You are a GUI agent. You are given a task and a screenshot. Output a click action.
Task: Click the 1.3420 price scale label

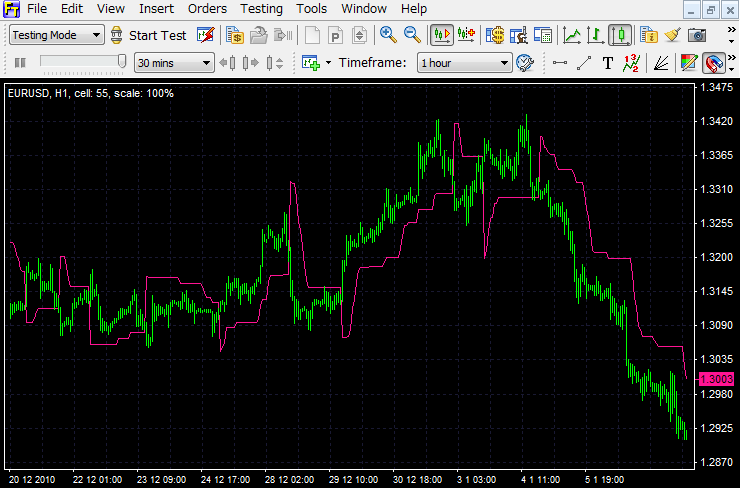coord(716,121)
